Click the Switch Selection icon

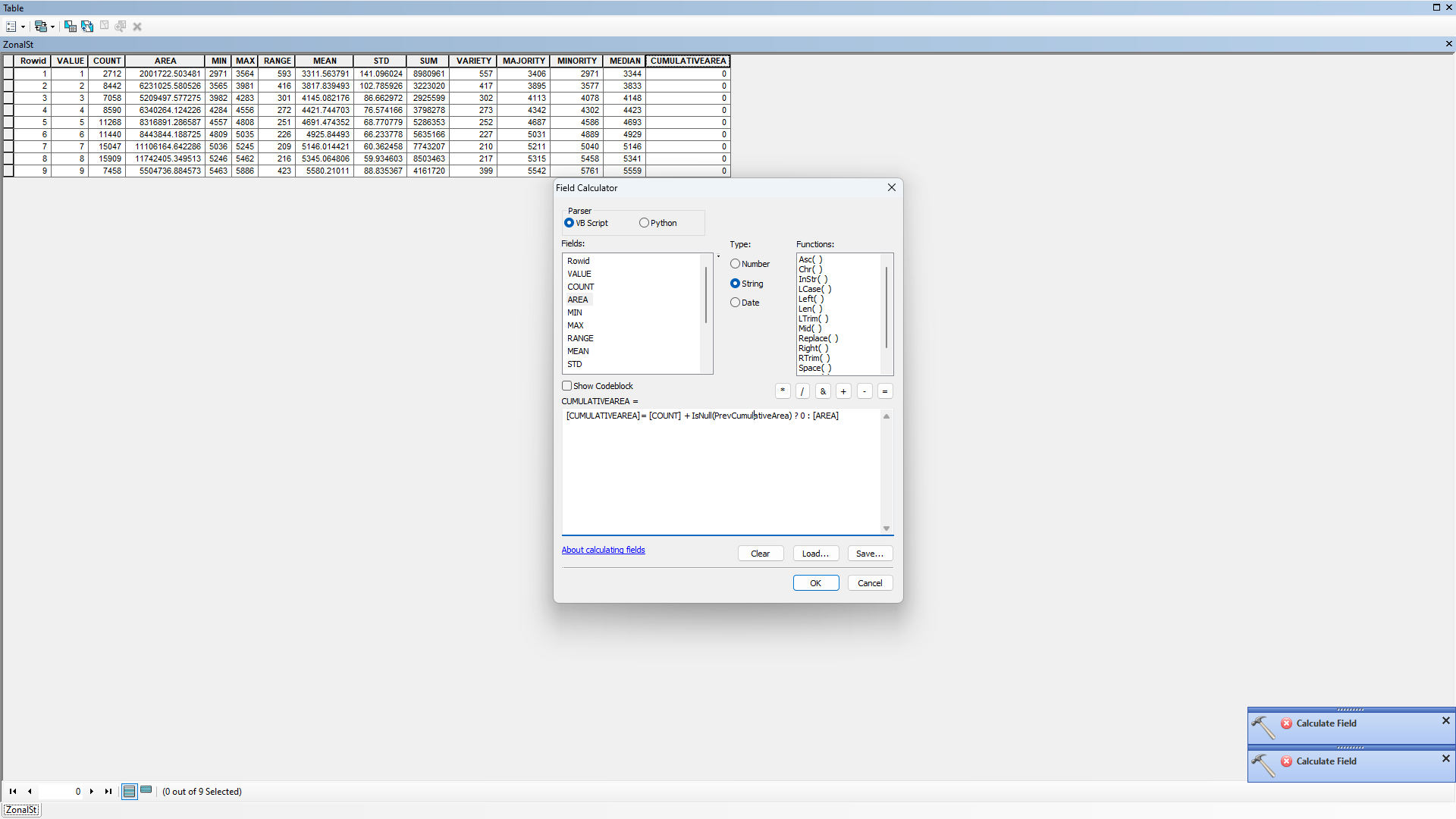pos(87,27)
